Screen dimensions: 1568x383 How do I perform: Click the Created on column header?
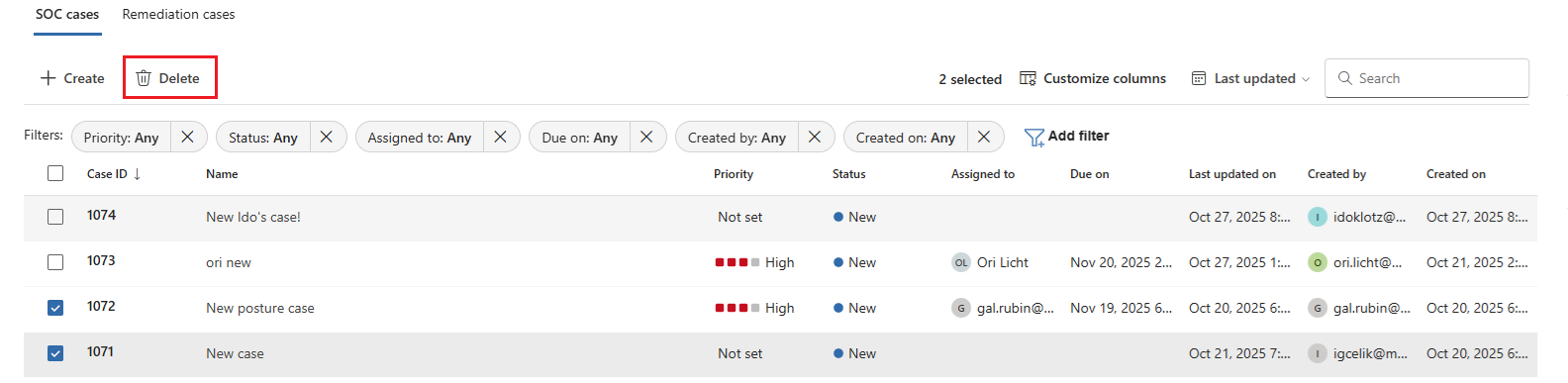[1456, 174]
